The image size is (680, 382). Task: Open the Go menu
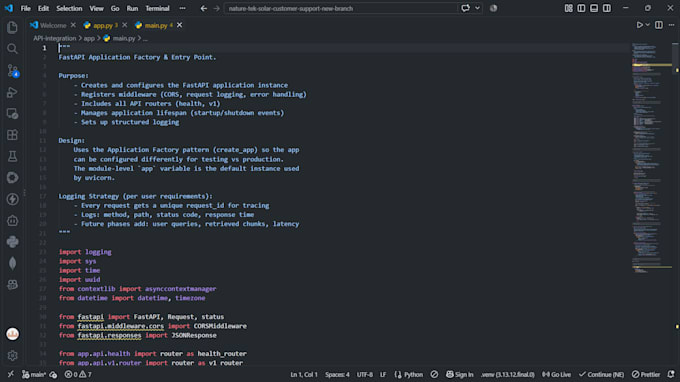pos(115,8)
